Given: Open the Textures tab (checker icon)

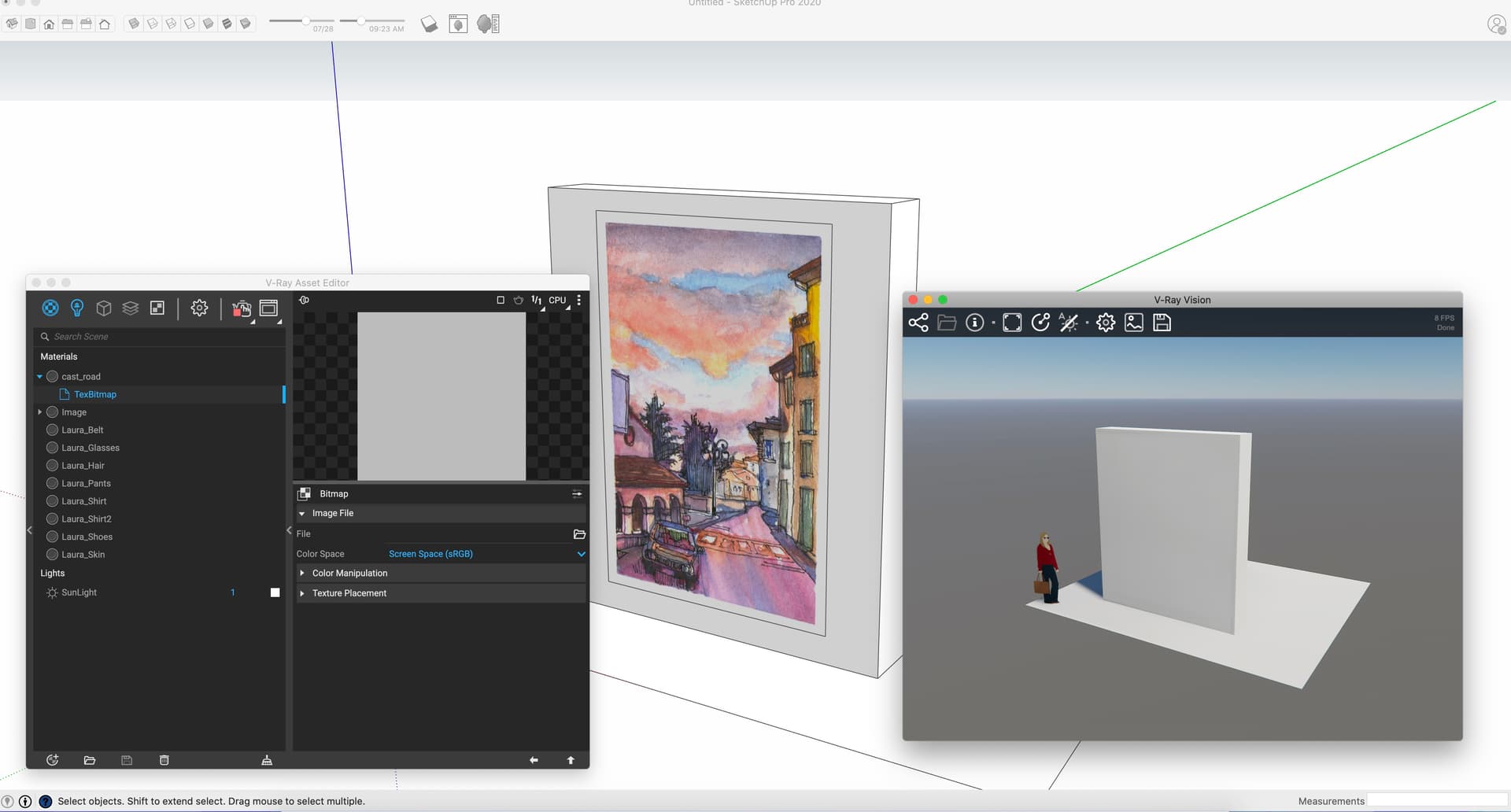Looking at the screenshot, I should (157, 308).
